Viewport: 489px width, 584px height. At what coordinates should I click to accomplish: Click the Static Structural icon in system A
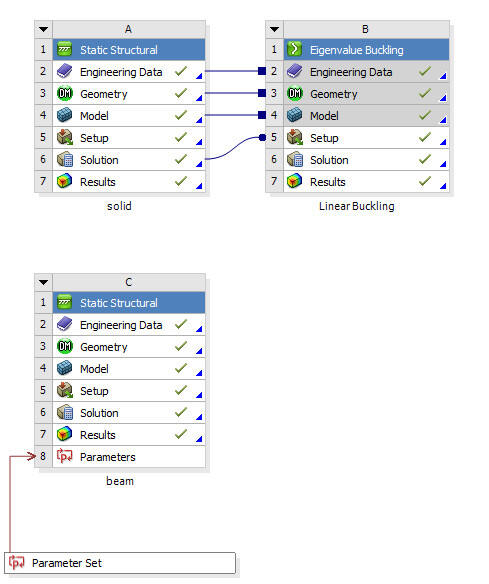[65, 50]
